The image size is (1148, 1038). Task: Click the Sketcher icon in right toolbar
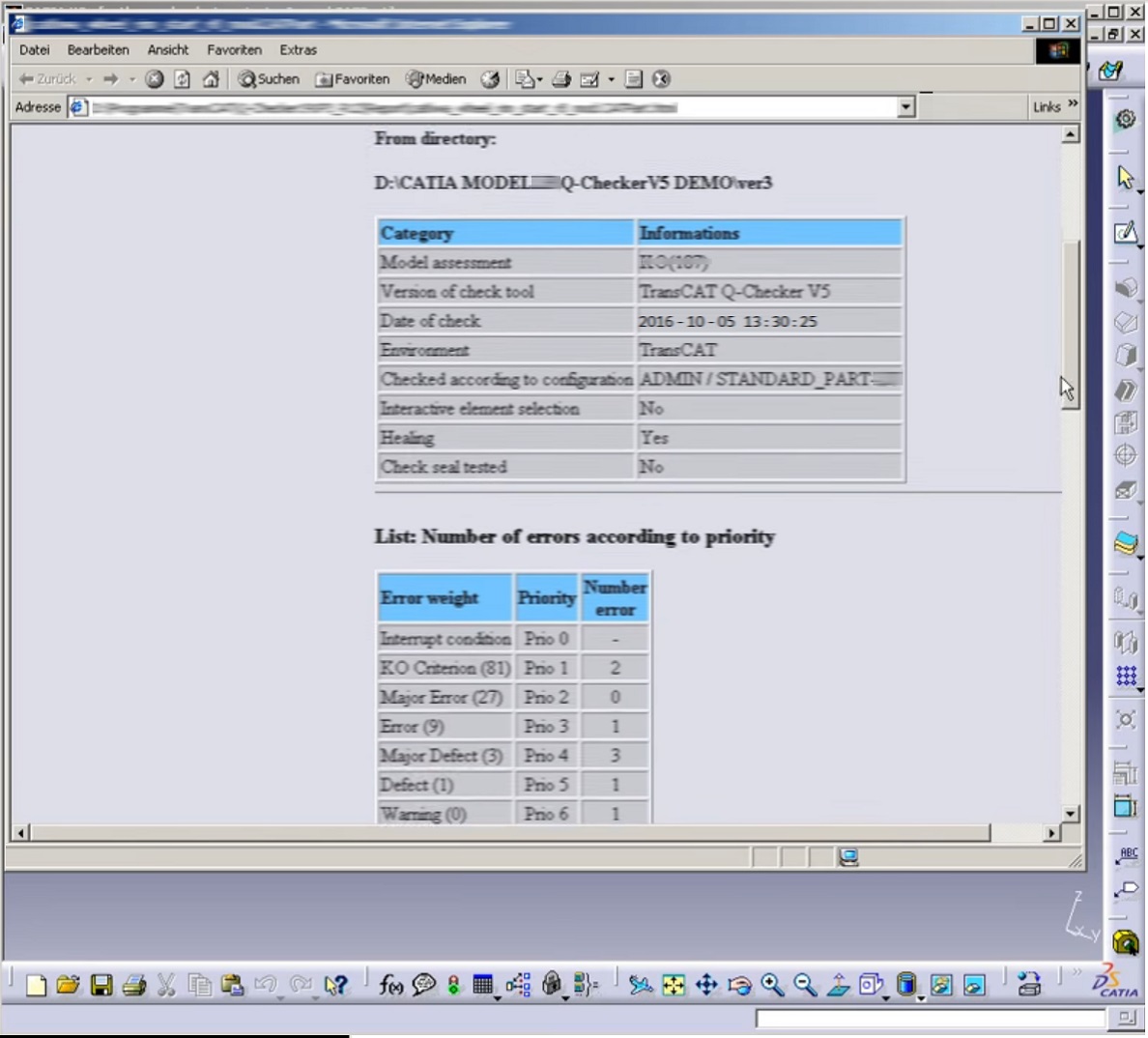coord(1126,233)
